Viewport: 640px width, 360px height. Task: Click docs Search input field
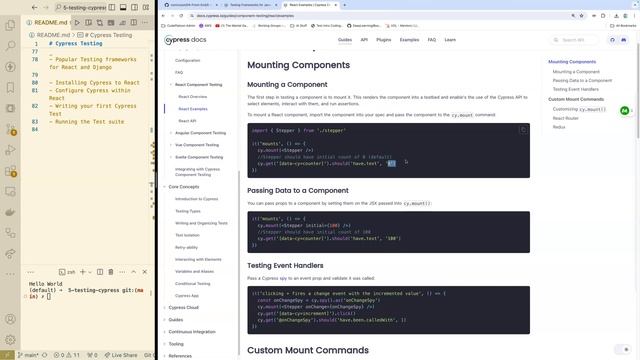(x=575, y=40)
